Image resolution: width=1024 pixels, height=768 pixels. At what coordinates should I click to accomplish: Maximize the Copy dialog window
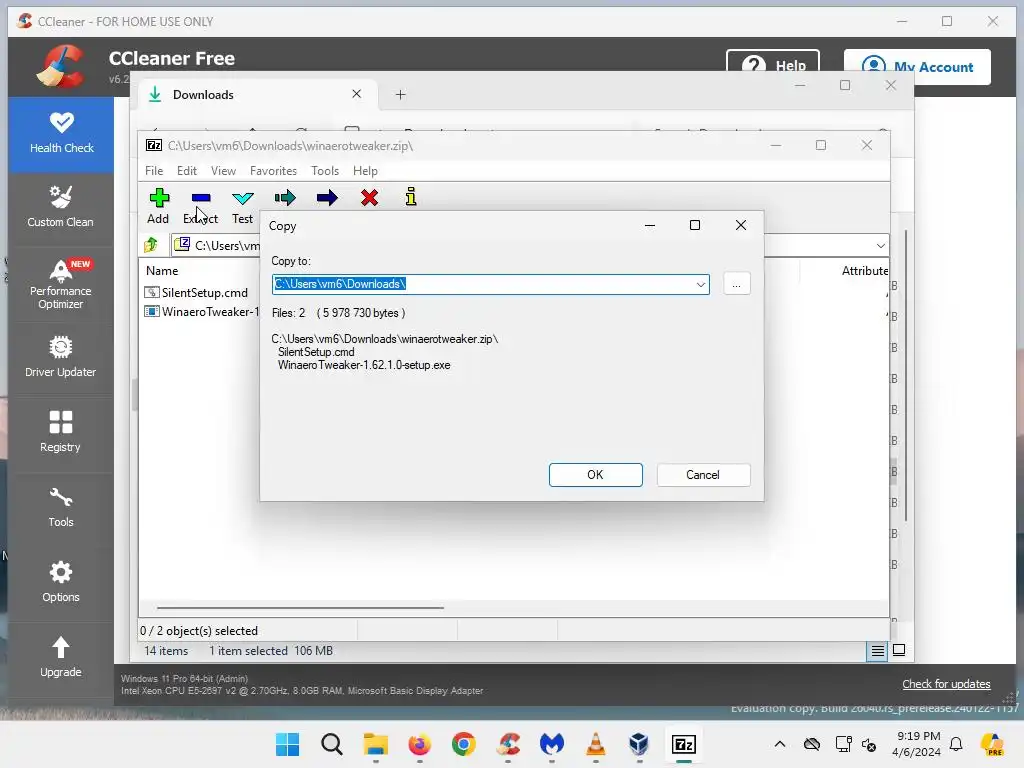click(695, 225)
